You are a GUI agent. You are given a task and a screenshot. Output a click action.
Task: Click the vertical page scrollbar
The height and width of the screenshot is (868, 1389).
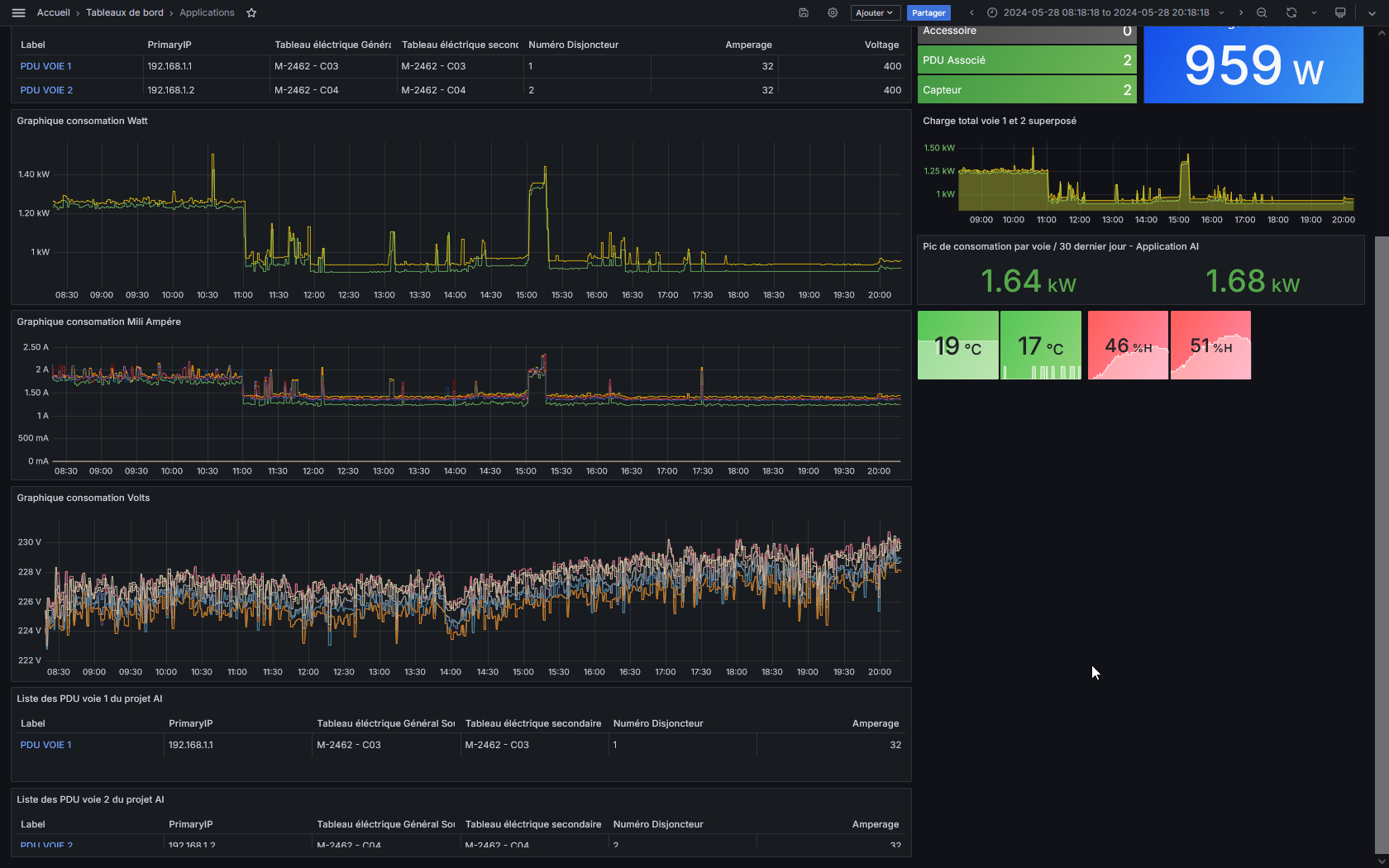[x=1382, y=544]
